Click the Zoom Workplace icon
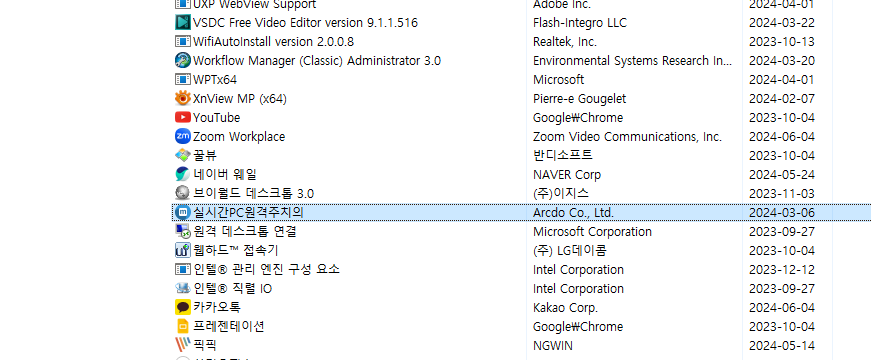The width and height of the screenshot is (871, 360). click(x=182, y=137)
